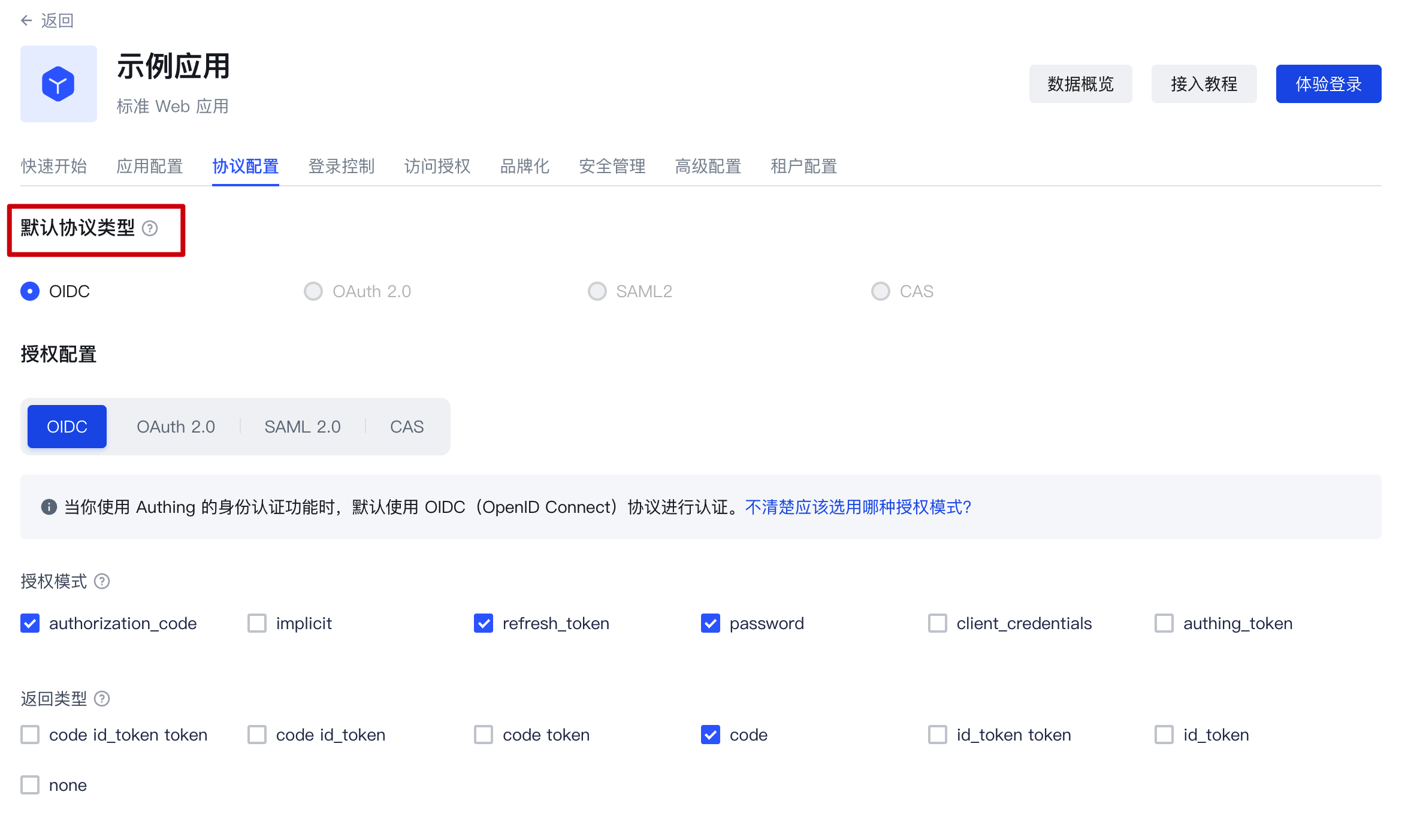Disable the refresh_token authorization mode
Viewport: 1420px width, 840px height.
484,623
